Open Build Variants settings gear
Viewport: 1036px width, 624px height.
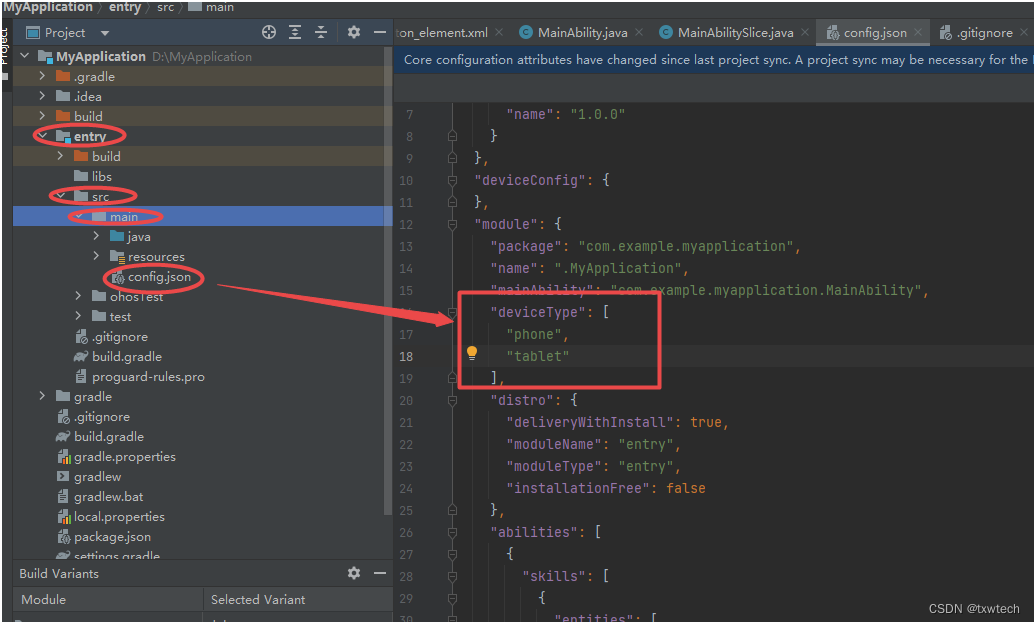[x=354, y=573]
